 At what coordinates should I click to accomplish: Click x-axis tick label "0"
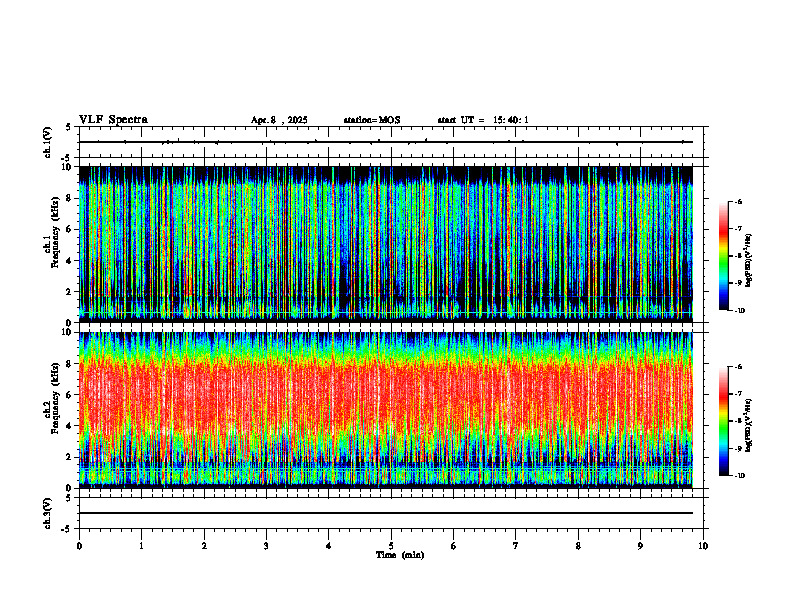79,546
